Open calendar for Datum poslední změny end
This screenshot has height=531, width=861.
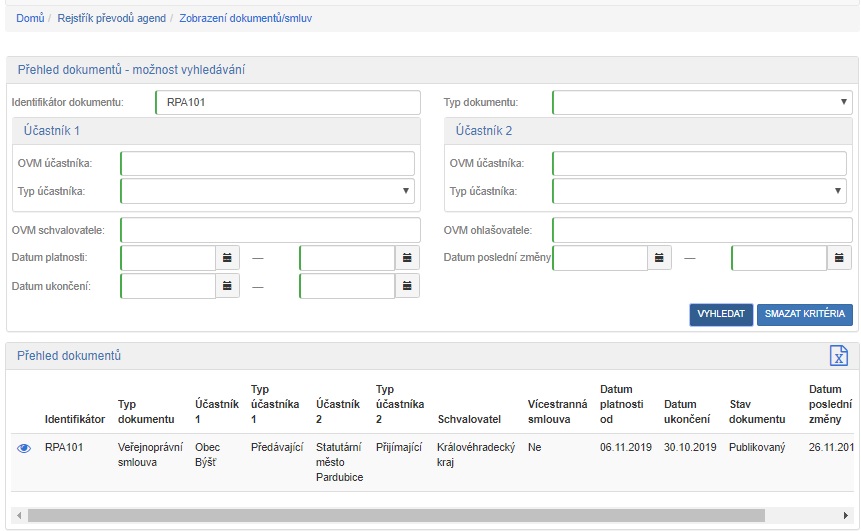[x=839, y=258]
